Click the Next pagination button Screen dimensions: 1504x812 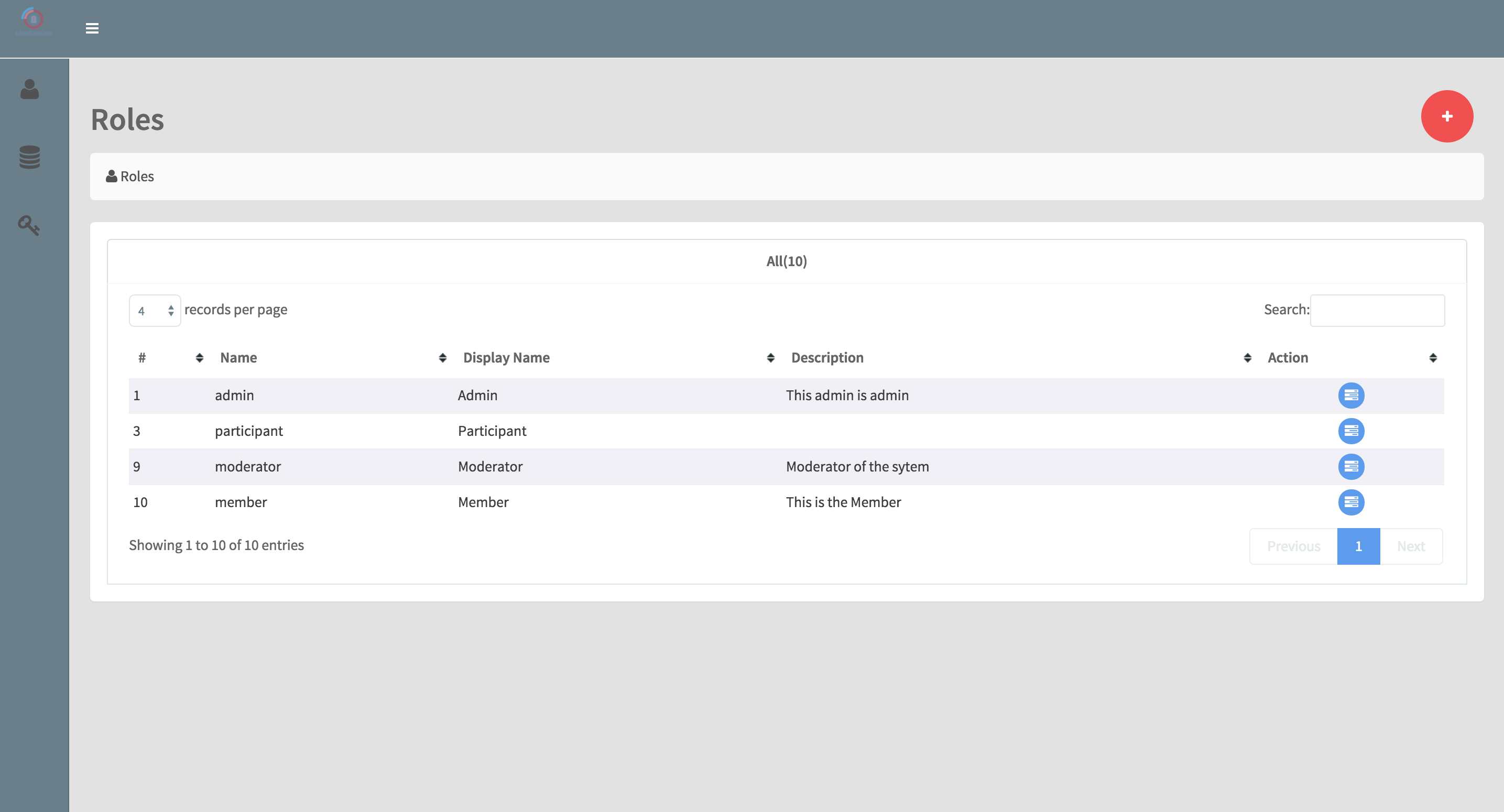click(1410, 546)
